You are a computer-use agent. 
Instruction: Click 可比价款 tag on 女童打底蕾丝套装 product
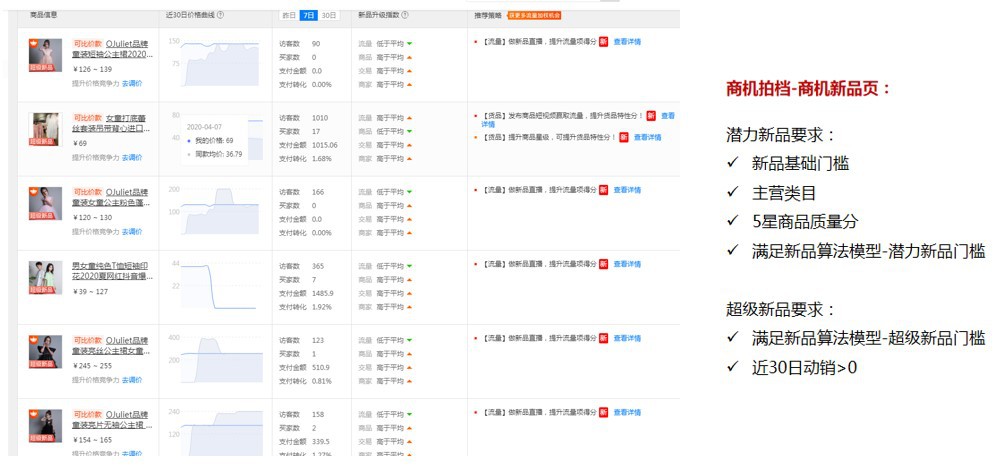(88, 118)
